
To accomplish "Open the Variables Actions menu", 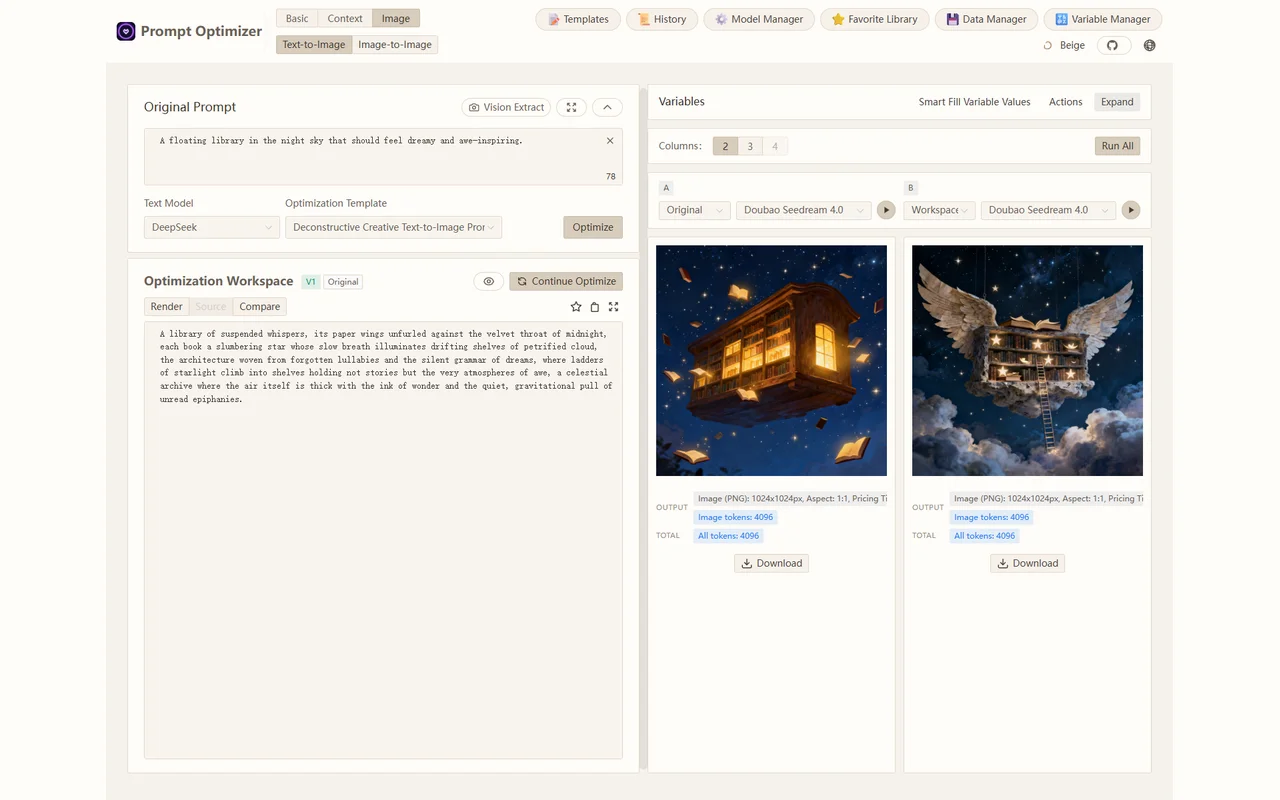I will point(1065,102).
